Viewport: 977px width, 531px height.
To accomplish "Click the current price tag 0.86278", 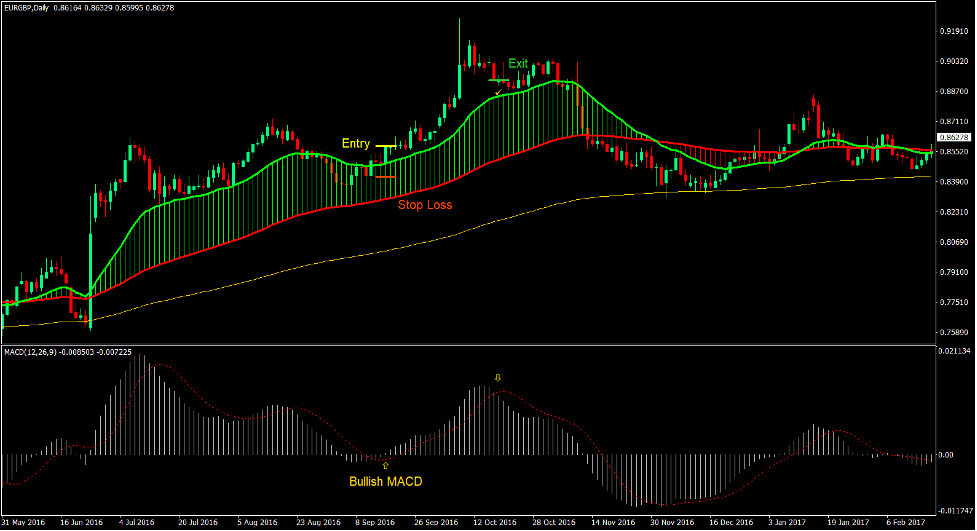I will pyautogui.click(x=954, y=137).
